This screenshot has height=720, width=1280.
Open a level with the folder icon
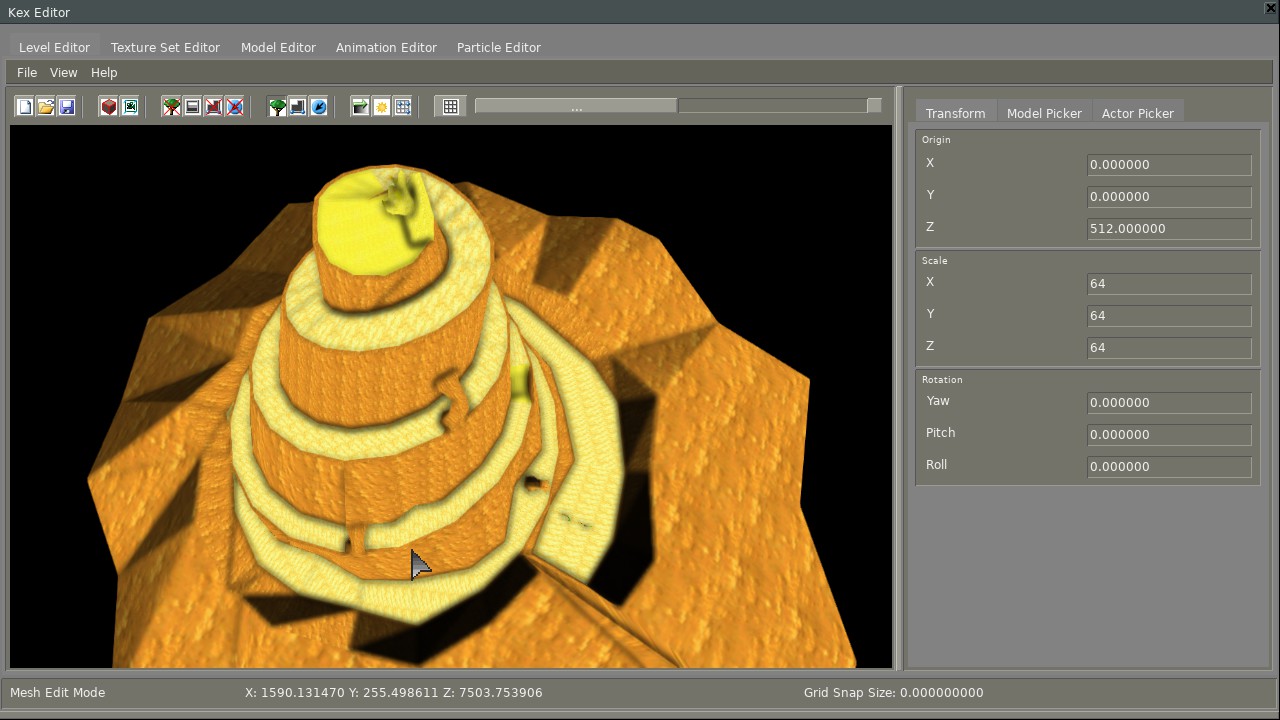(46, 107)
